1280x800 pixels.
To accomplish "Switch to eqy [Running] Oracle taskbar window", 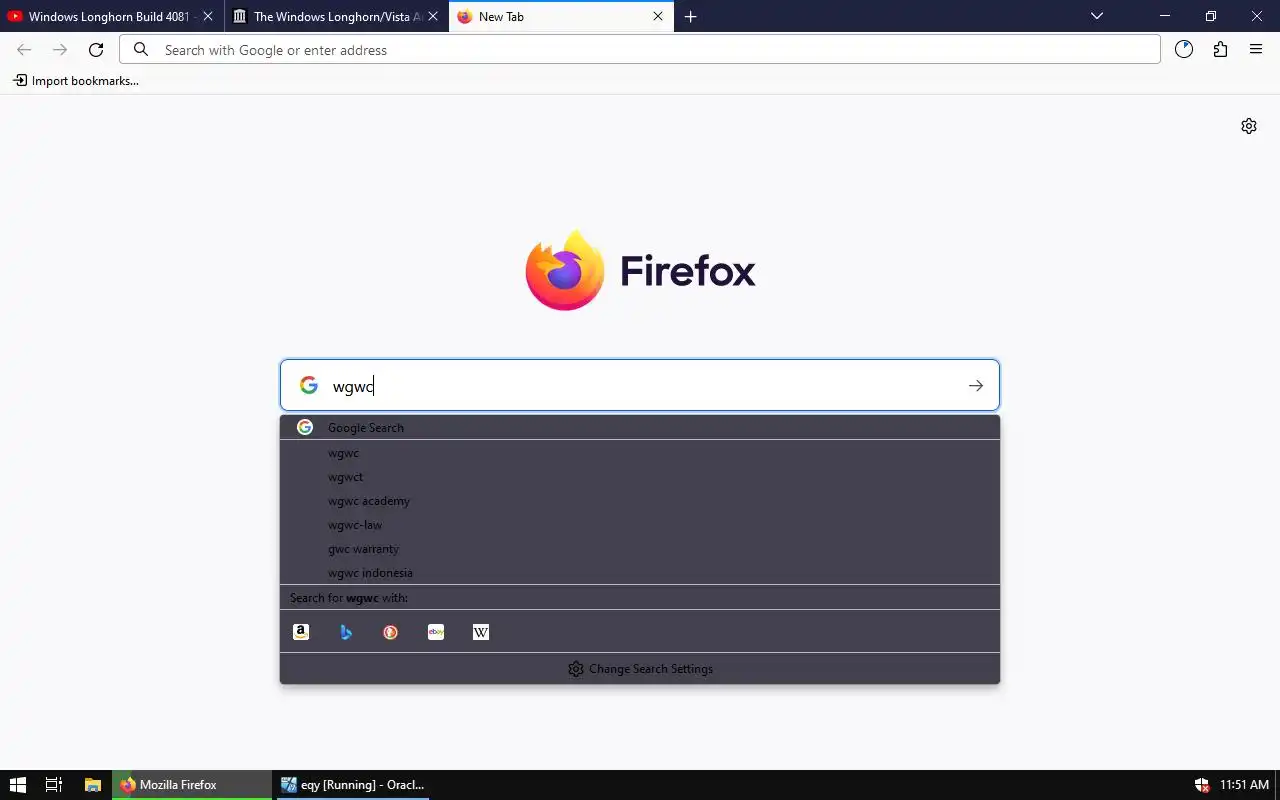I will 352,785.
